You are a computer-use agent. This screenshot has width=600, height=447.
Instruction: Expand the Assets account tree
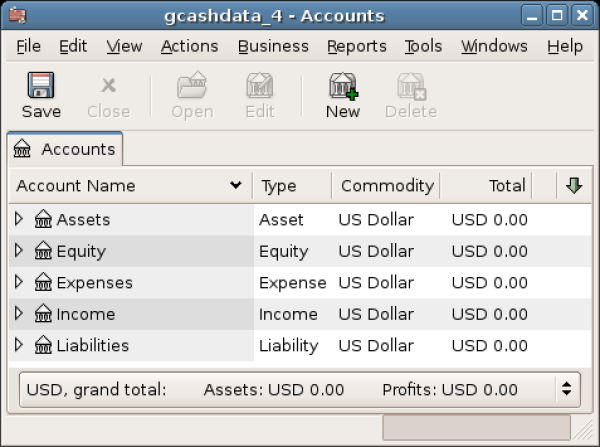[19, 219]
